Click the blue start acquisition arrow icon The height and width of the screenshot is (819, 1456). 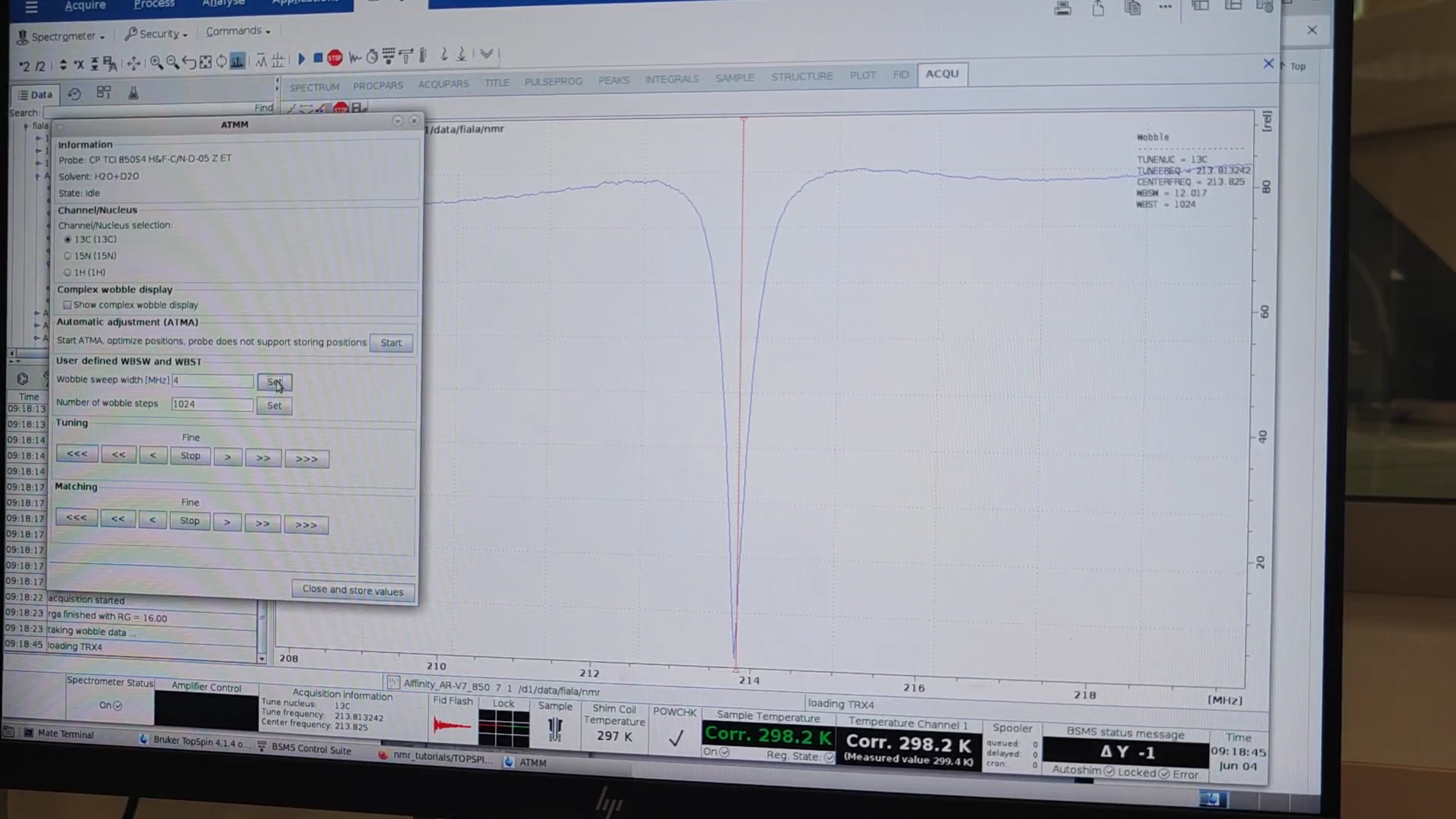pos(302,58)
